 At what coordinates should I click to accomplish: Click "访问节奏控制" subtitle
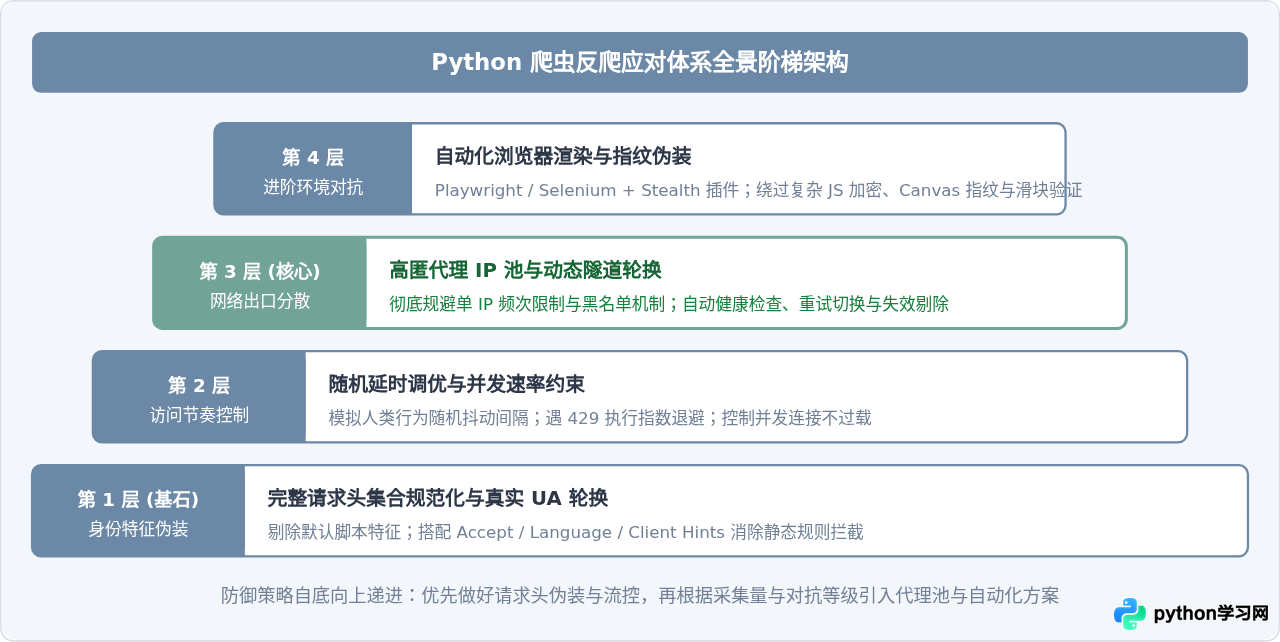(199, 415)
